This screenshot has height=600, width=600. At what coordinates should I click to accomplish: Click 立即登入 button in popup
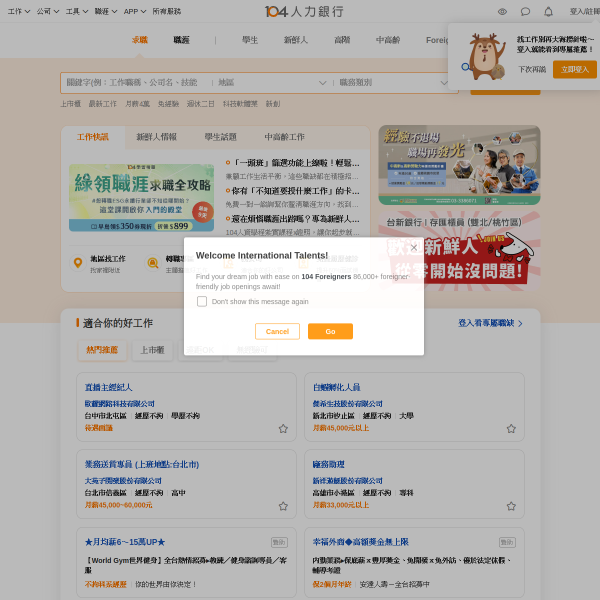pyautogui.click(x=575, y=69)
